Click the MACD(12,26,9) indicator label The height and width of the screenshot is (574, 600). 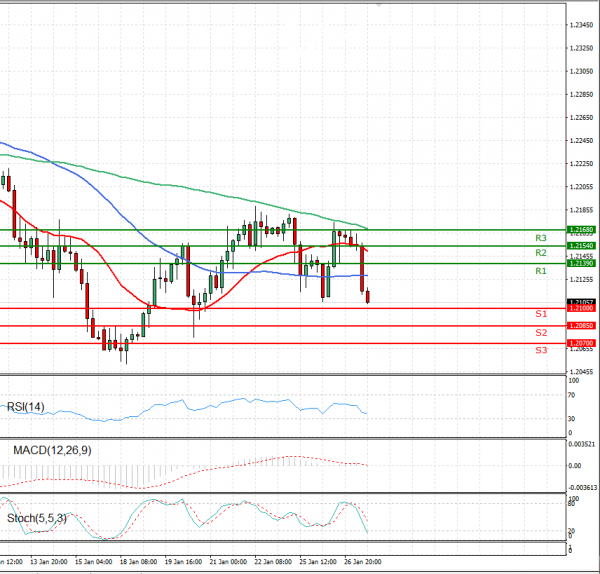52,450
